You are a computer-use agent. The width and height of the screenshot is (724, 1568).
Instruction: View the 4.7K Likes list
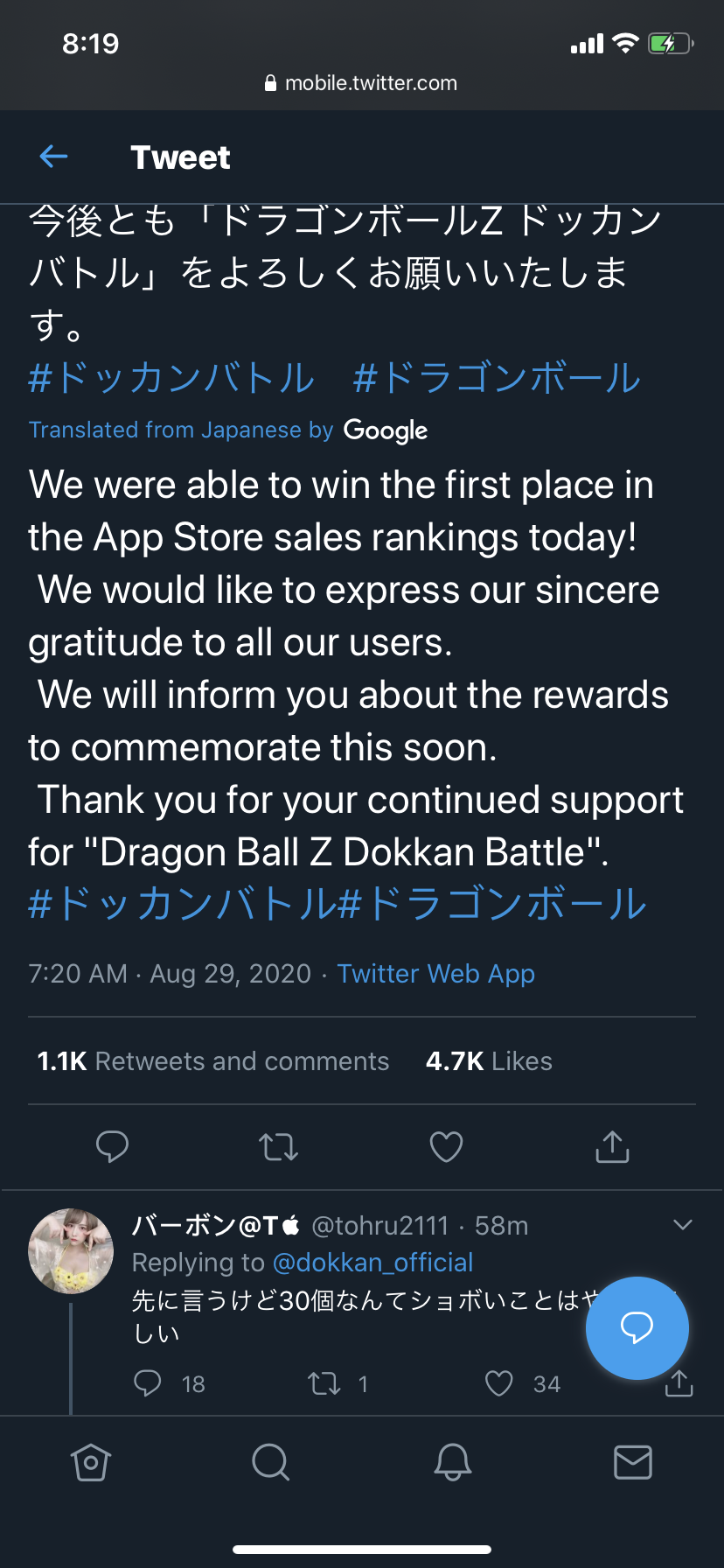tap(489, 1061)
